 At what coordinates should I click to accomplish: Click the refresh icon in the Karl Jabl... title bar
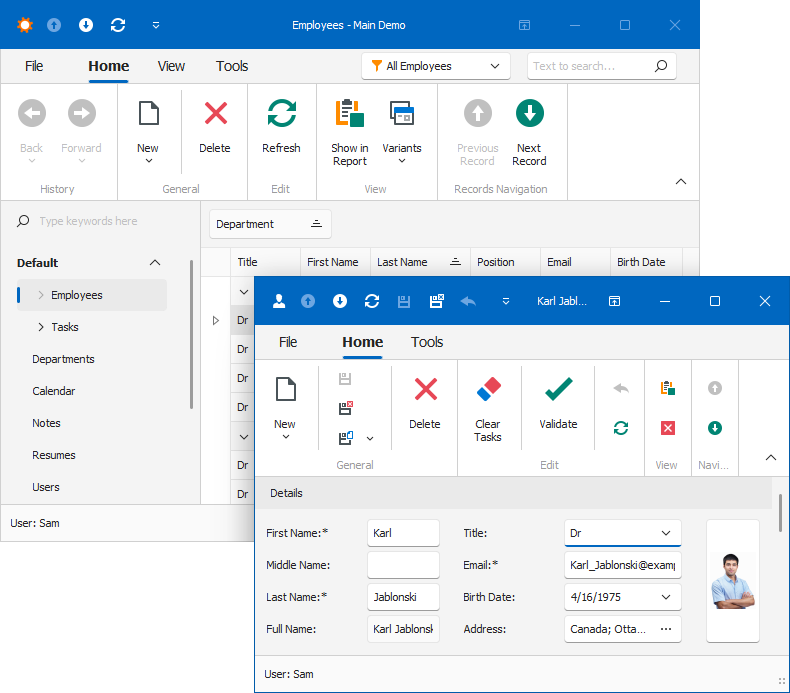[372, 301]
